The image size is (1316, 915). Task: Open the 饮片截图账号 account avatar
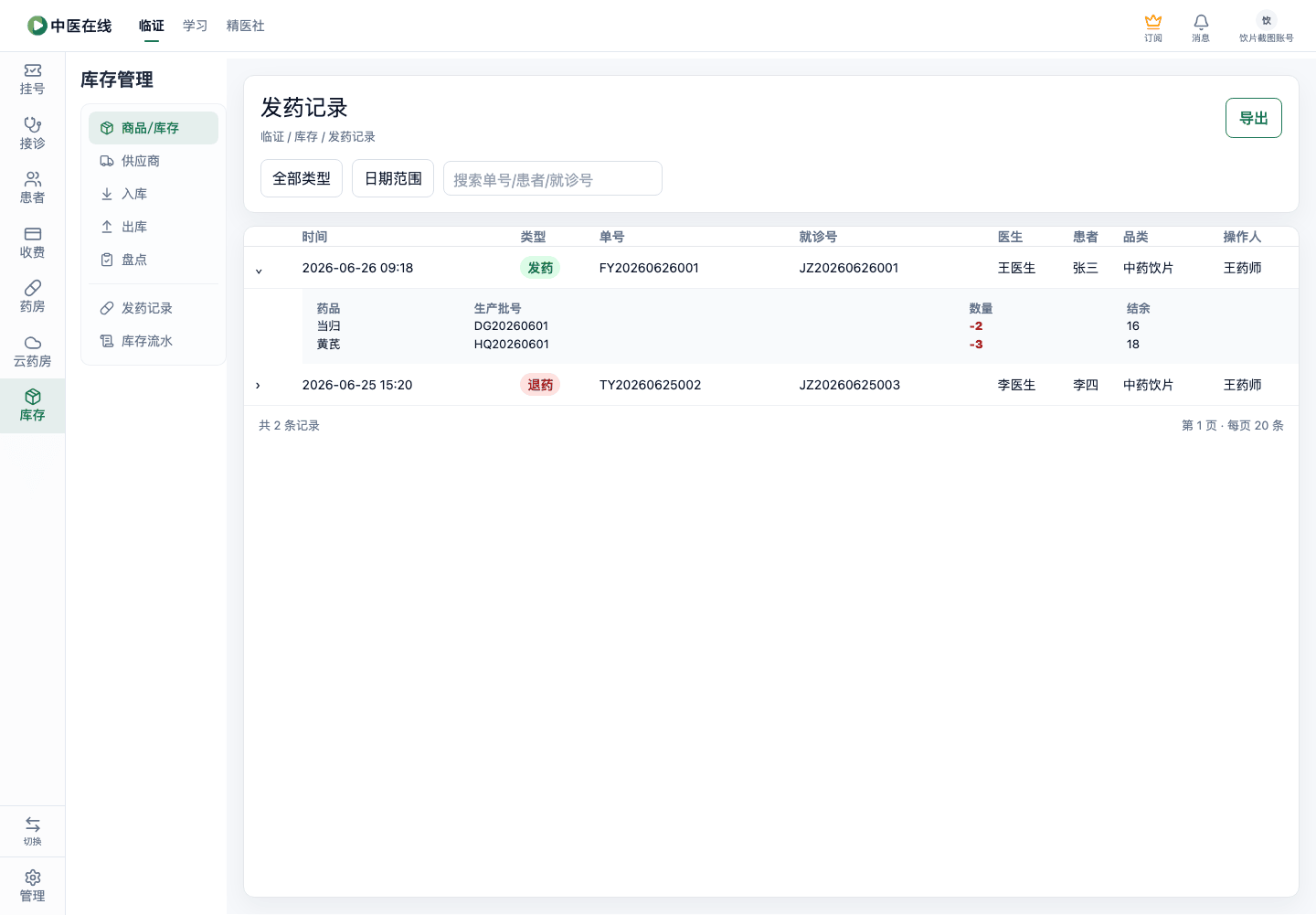pos(1267,20)
